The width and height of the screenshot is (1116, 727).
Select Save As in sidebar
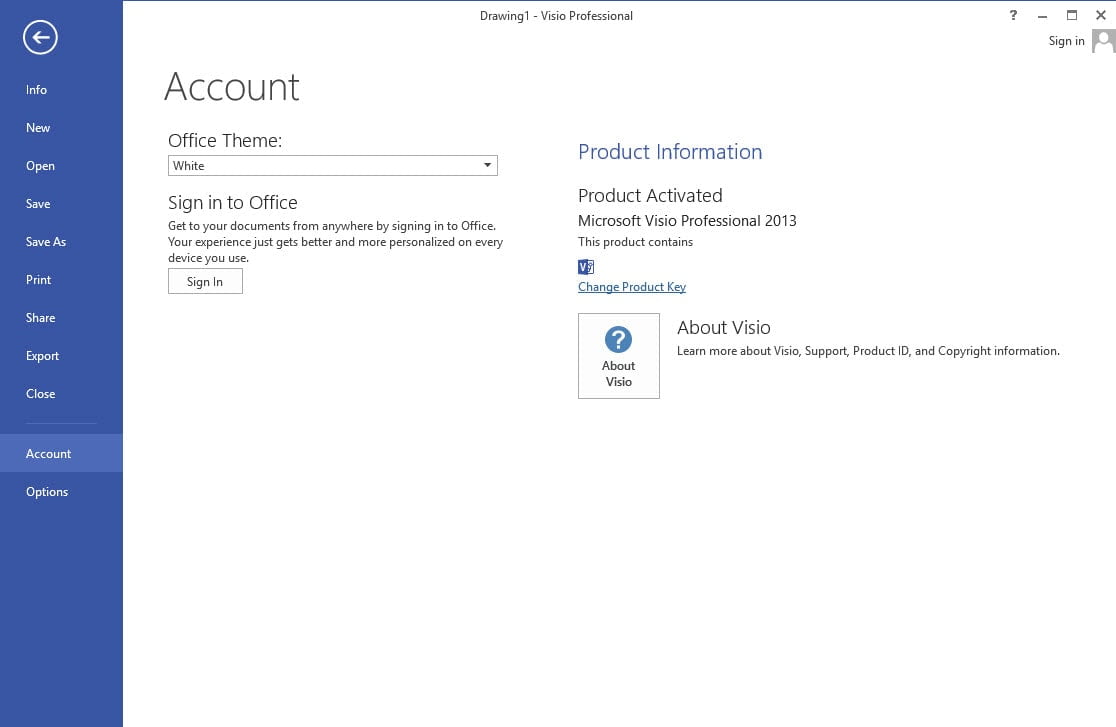point(46,242)
